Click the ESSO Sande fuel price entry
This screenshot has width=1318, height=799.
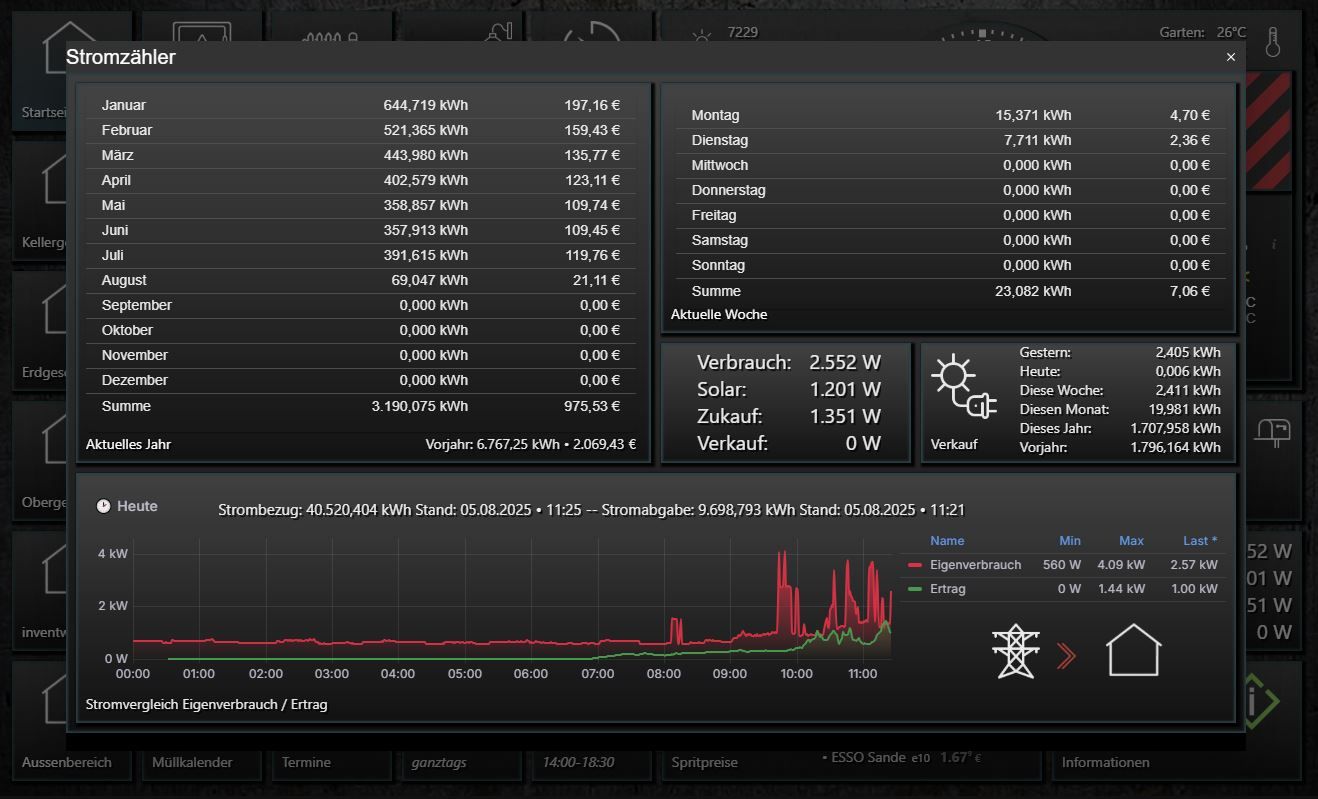[901, 757]
